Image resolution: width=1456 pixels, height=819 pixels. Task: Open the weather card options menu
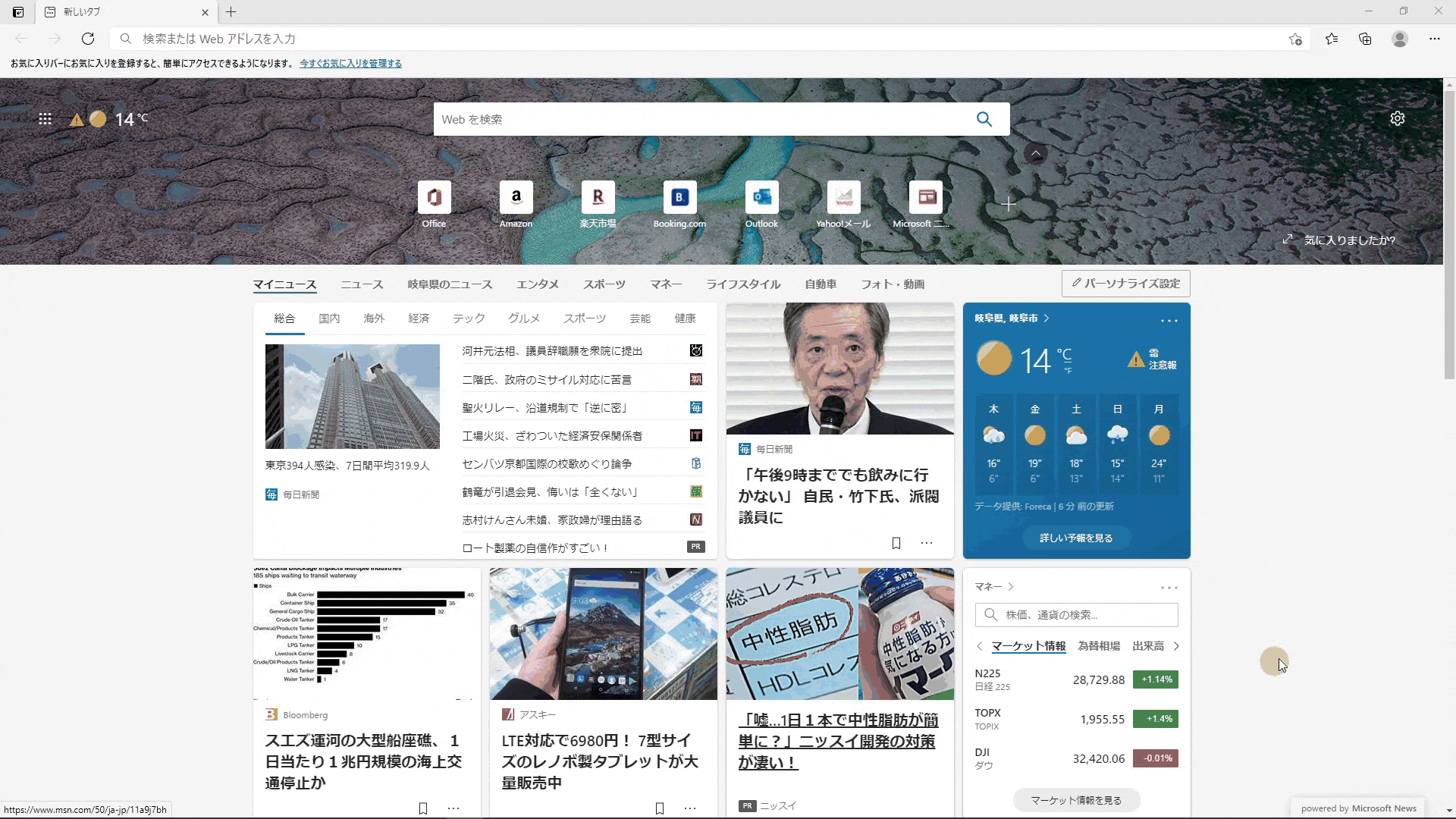[x=1169, y=320]
